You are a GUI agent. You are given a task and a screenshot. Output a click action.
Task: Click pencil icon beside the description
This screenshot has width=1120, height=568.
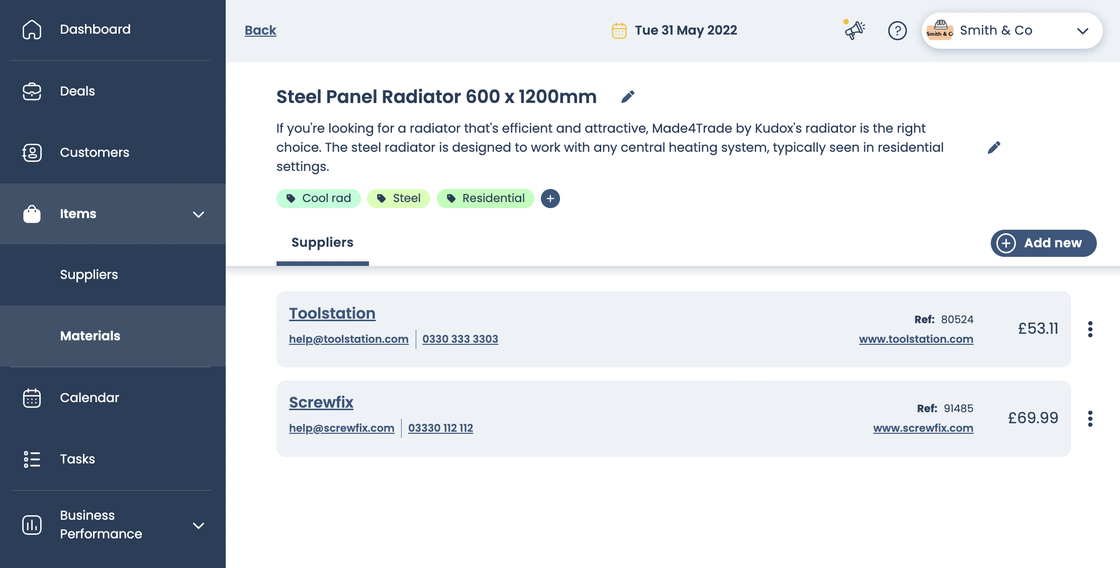click(x=994, y=148)
